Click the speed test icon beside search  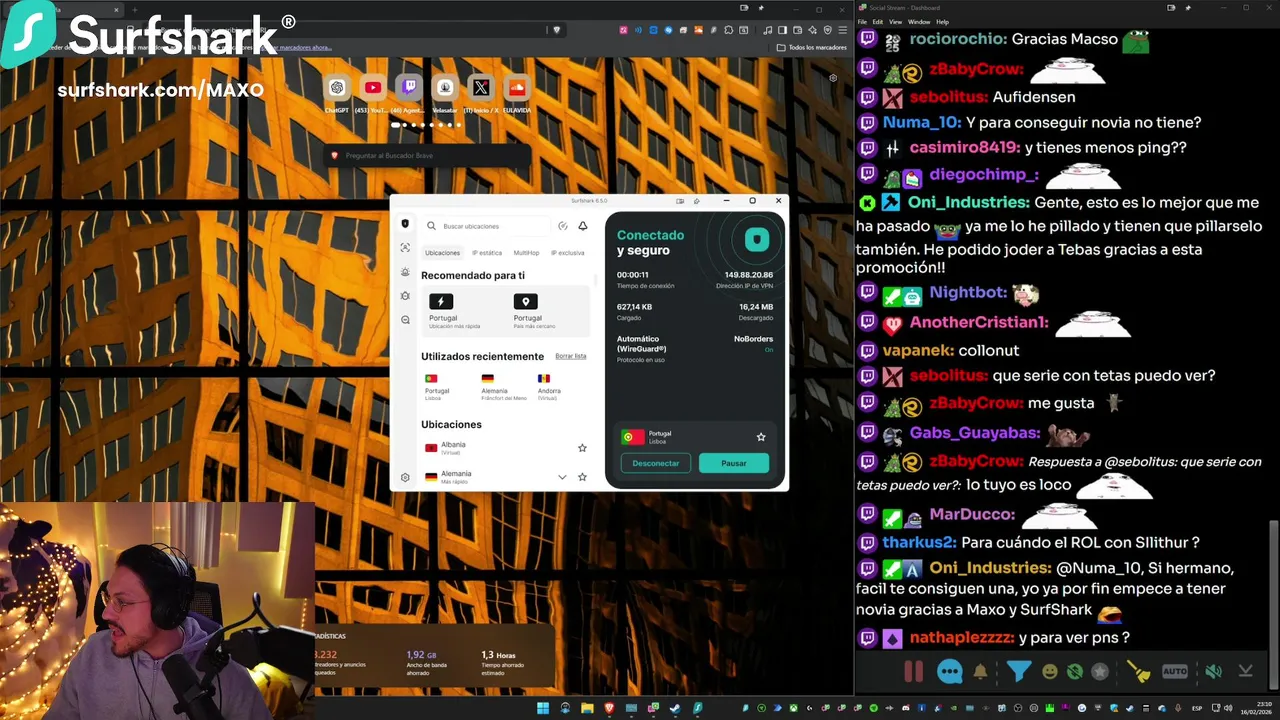pos(563,226)
